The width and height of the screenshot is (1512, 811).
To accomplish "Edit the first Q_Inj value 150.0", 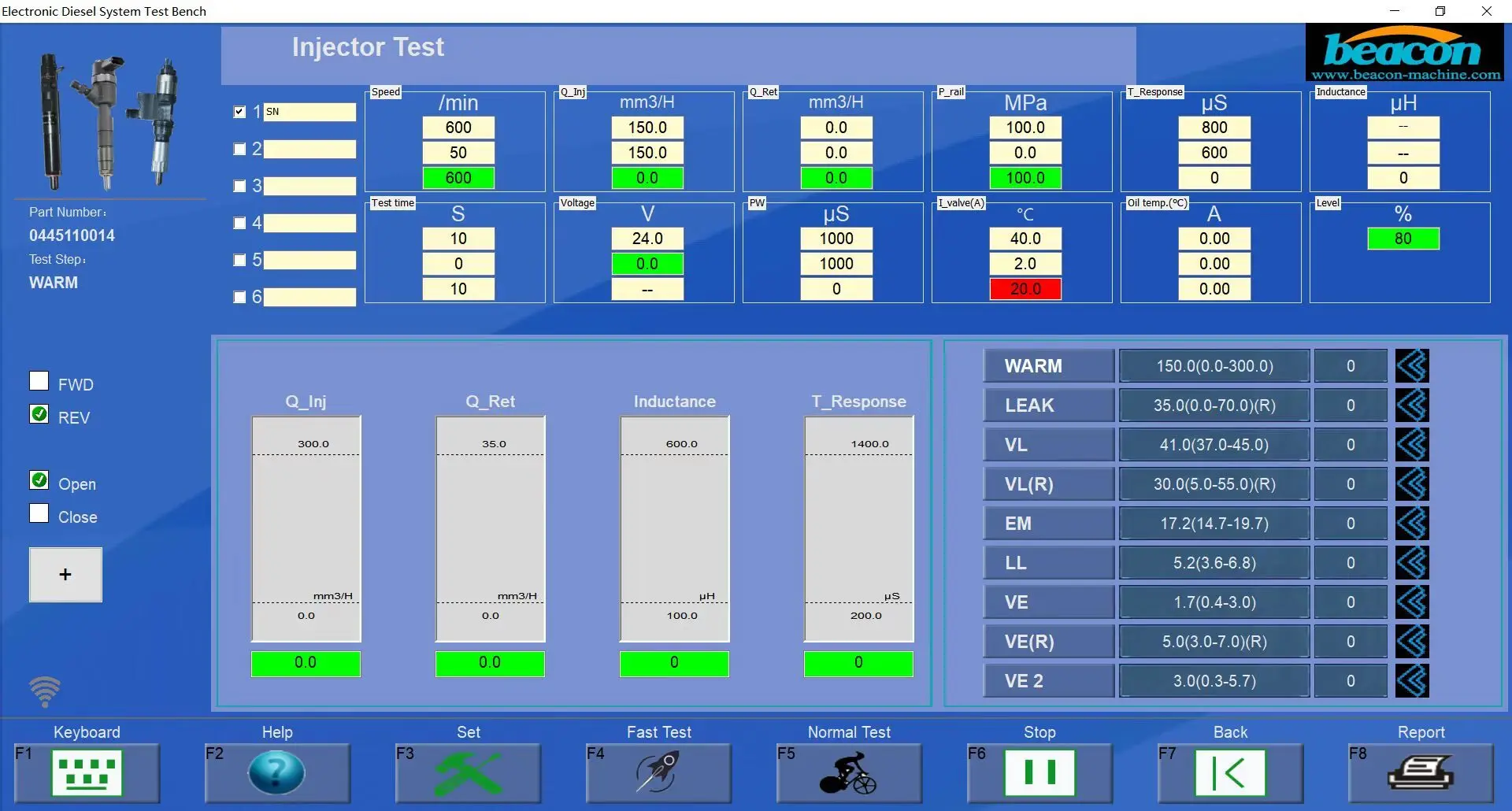I will coord(647,128).
